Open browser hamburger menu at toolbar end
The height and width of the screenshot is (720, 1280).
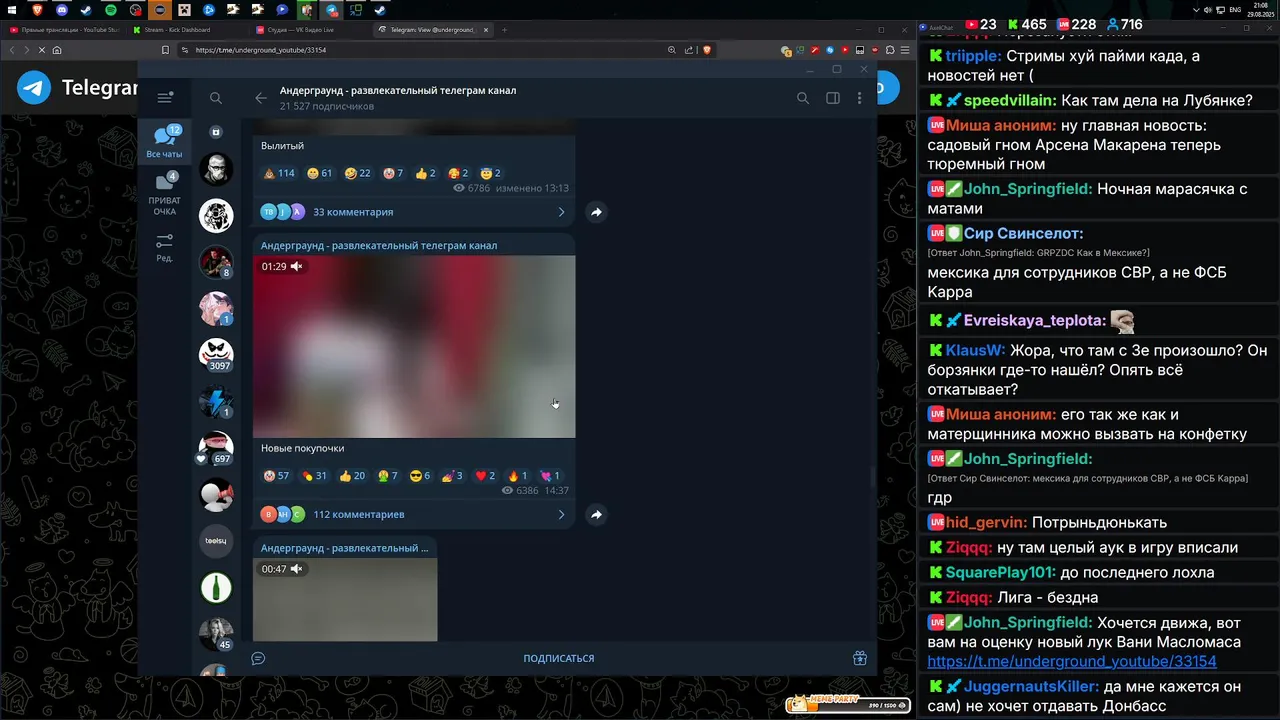click(x=903, y=50)
